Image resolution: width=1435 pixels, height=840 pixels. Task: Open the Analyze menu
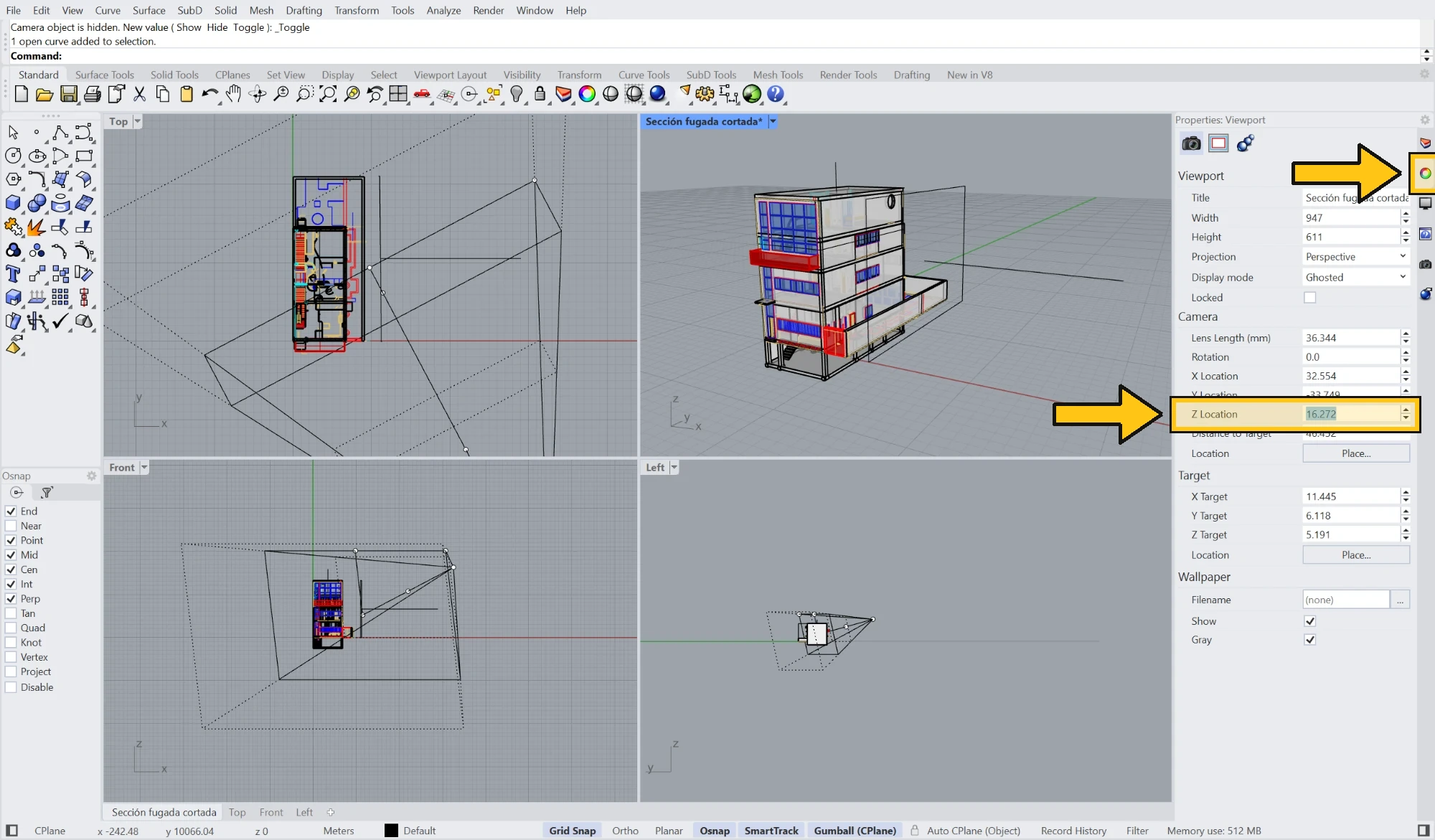pyautogui.click(x=443, y=10)
